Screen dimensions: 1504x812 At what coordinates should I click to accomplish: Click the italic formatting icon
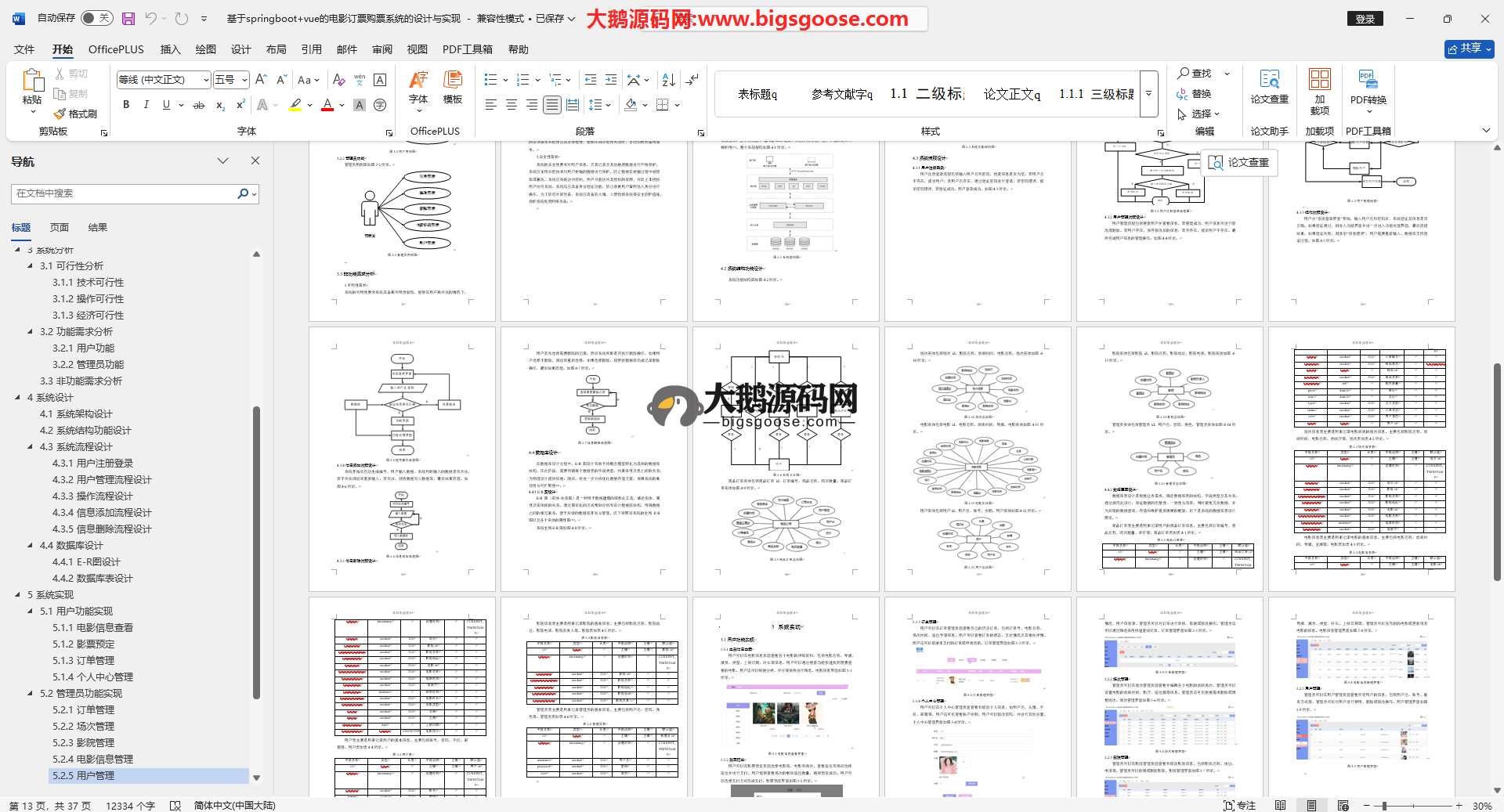click(x=146, y=105)
